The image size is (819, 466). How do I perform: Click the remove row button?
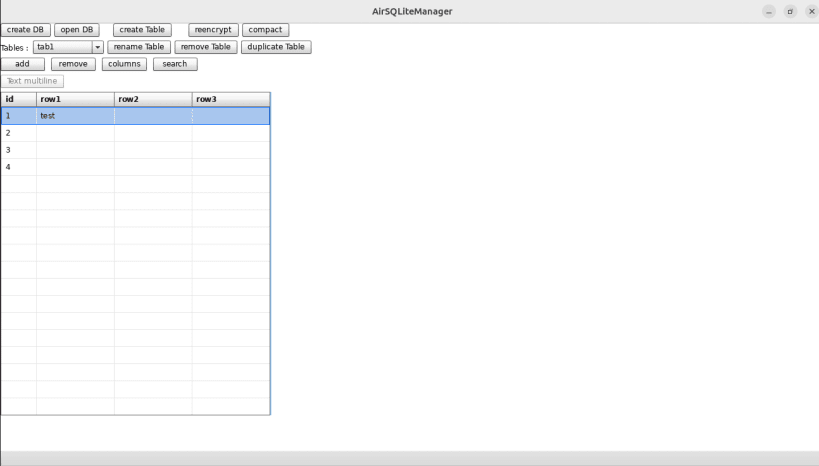(73, 64)
